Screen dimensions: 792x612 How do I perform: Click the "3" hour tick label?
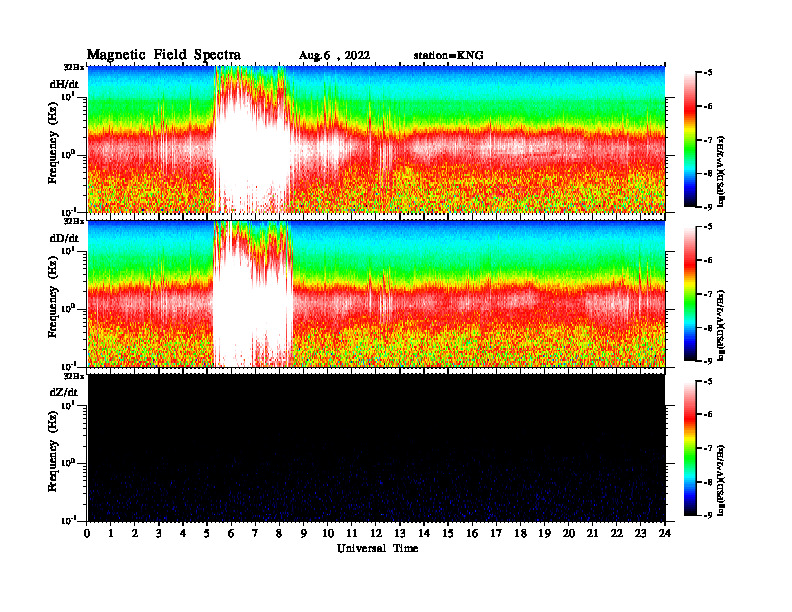click(159, 533)
